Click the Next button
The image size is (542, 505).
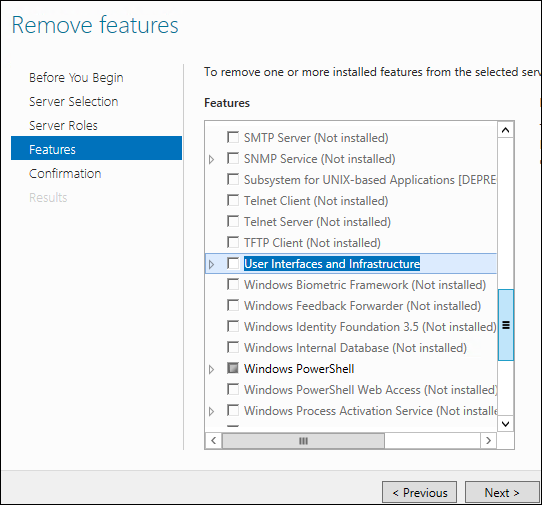tap(502, 492)
